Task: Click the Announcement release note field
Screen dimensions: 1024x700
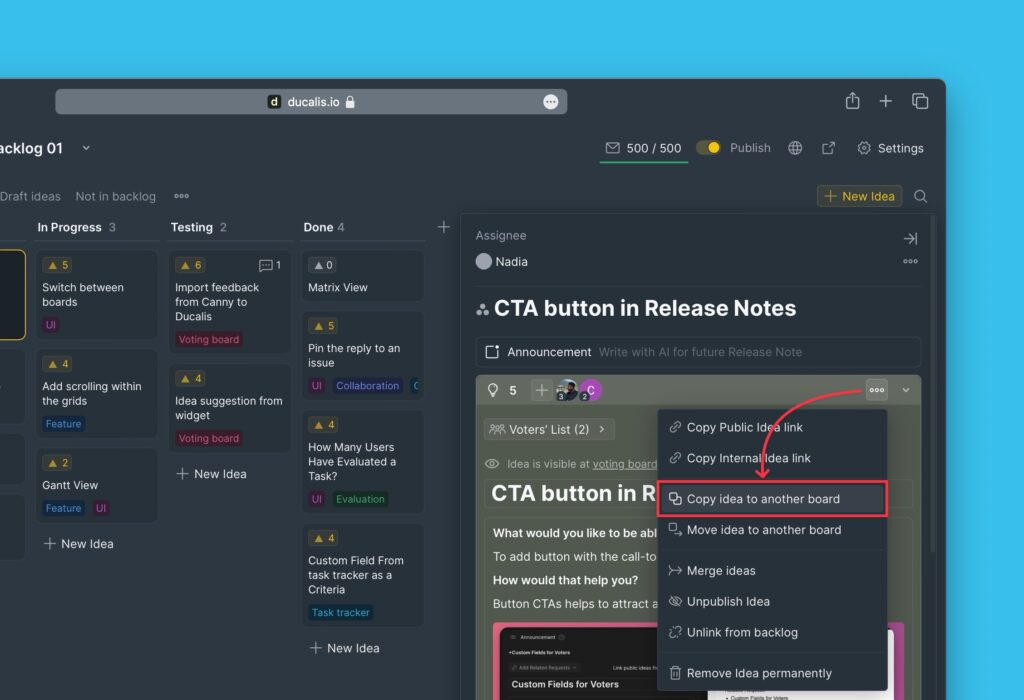Action: pyautogui.click(x=700, y=352)
